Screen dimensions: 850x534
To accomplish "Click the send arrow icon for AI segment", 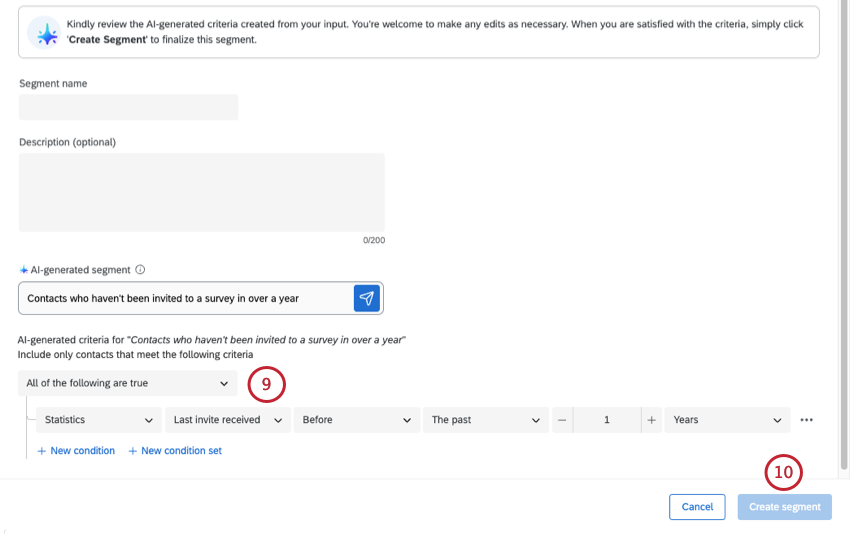I will click(x=366, y=298).
